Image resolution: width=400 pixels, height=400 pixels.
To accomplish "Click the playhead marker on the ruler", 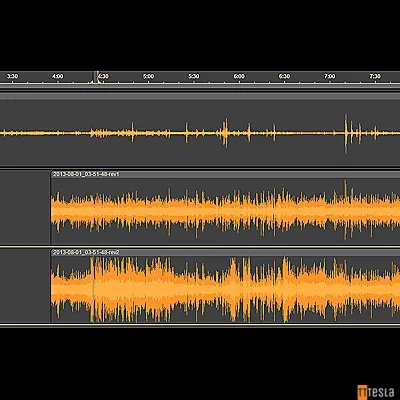I will (96, 77).
